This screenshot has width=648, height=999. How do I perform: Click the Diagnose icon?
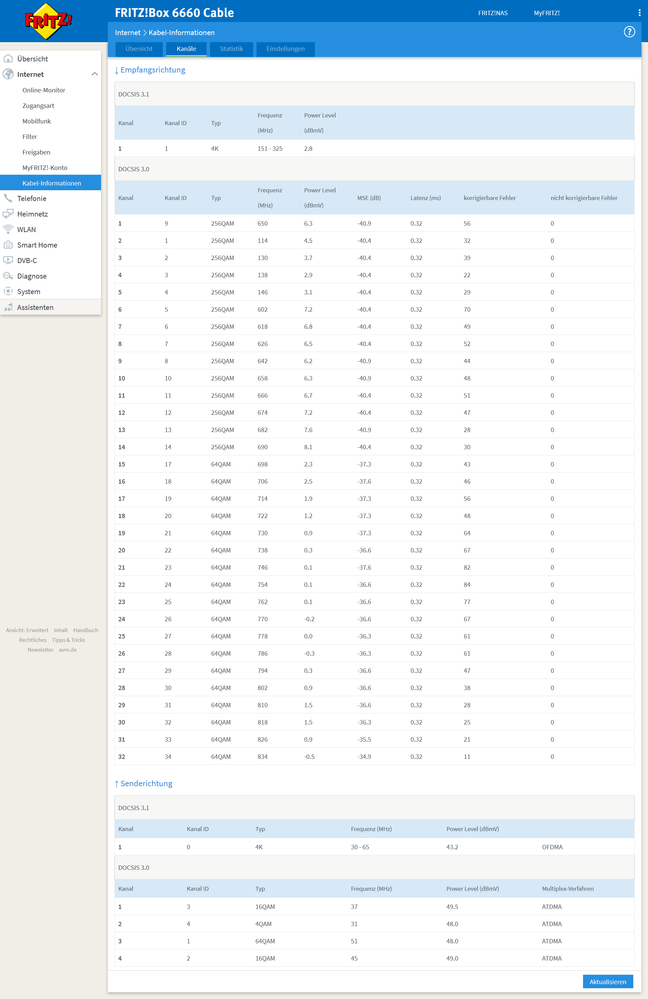[8, 276]
